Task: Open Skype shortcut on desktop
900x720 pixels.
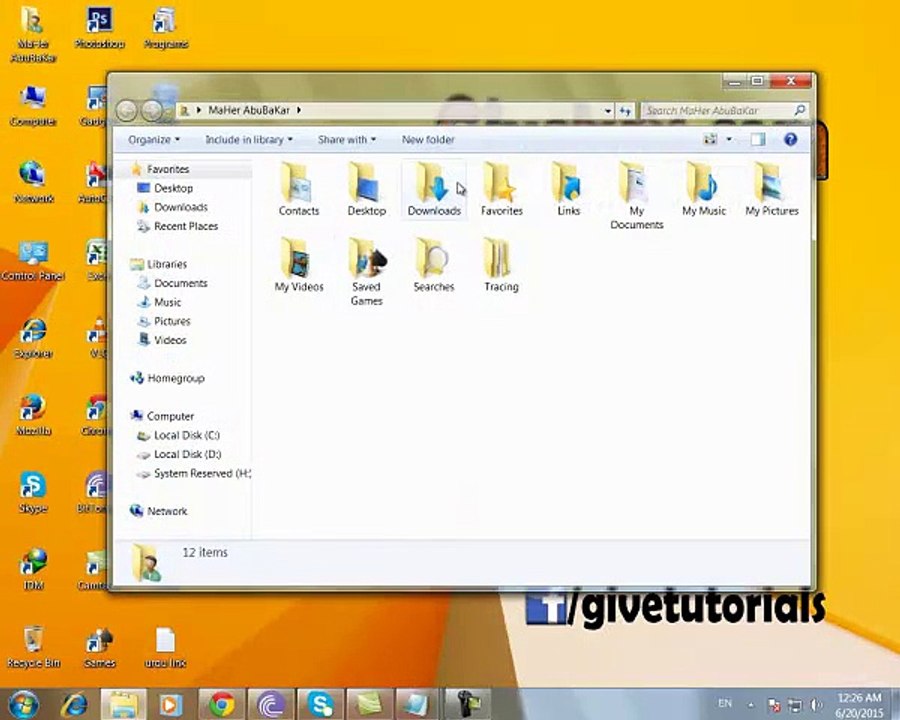Action: (33, 492)
